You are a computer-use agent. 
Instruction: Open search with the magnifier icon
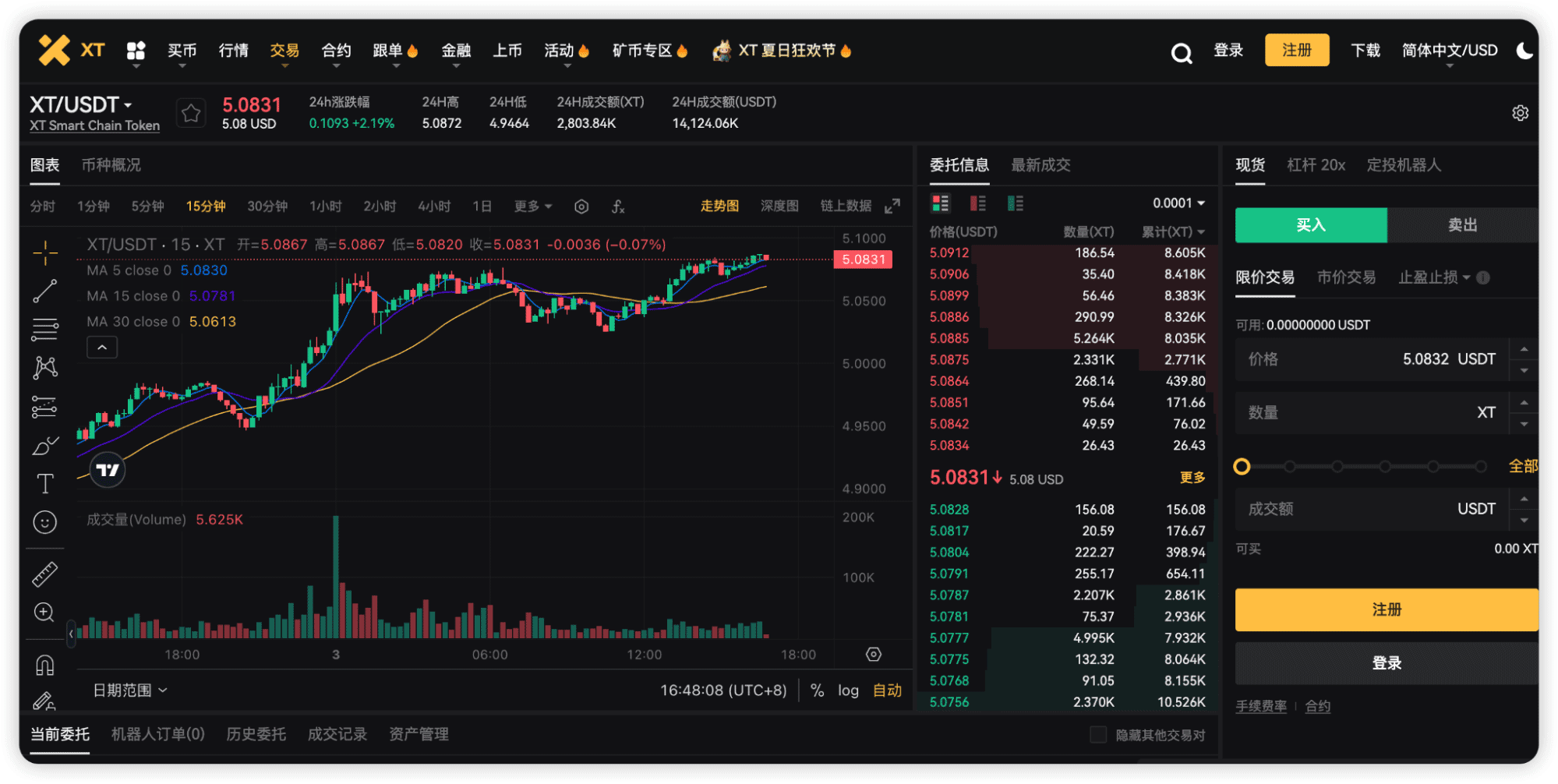coord(1181,52)
